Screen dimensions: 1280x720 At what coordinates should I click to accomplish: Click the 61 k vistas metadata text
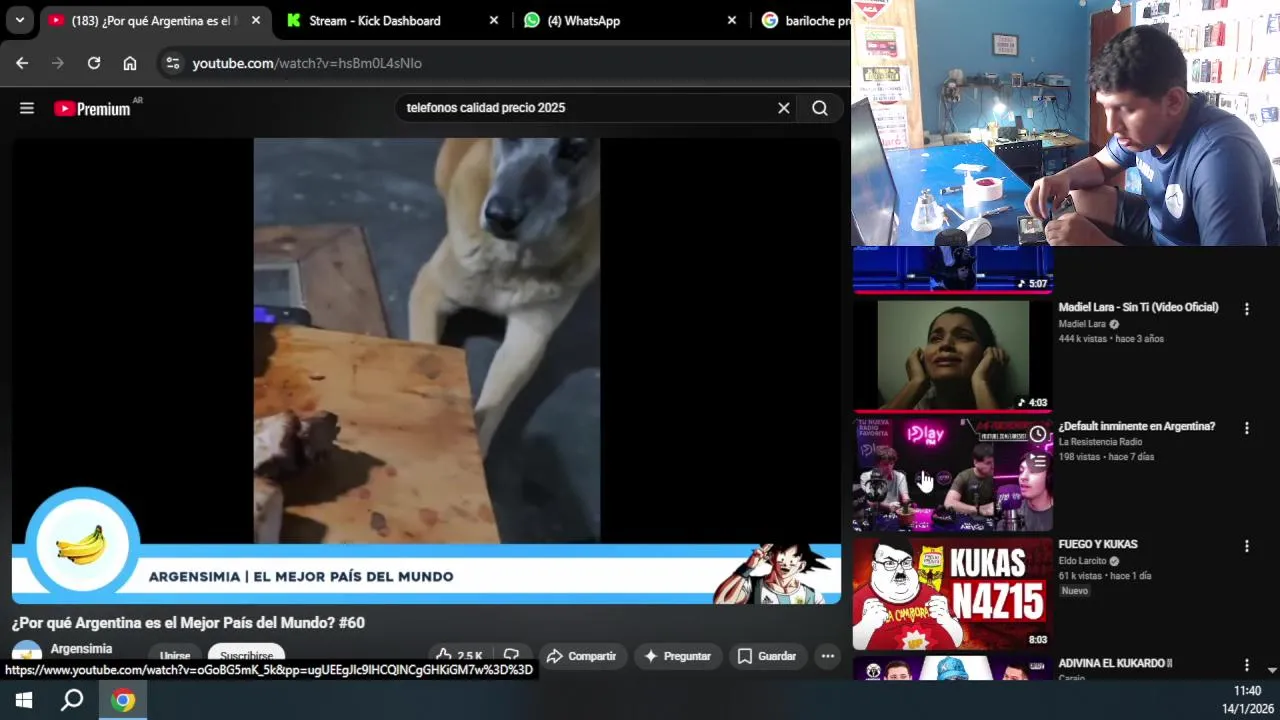pos(1081,576)
